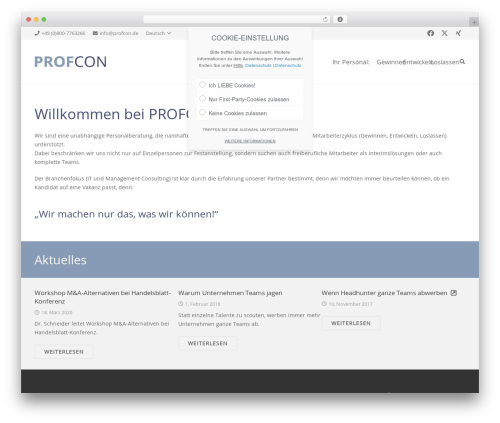
Task: Open article 'Workshop M&A-Alternativen bei Handelsblatt-Konferenz'
Action: pos(103,297)
